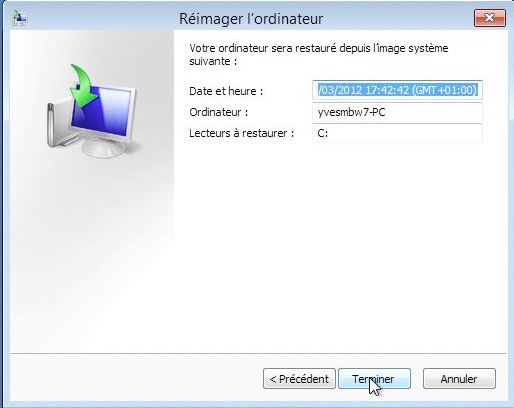Go back with the Précédent button

tap(299, 379)
